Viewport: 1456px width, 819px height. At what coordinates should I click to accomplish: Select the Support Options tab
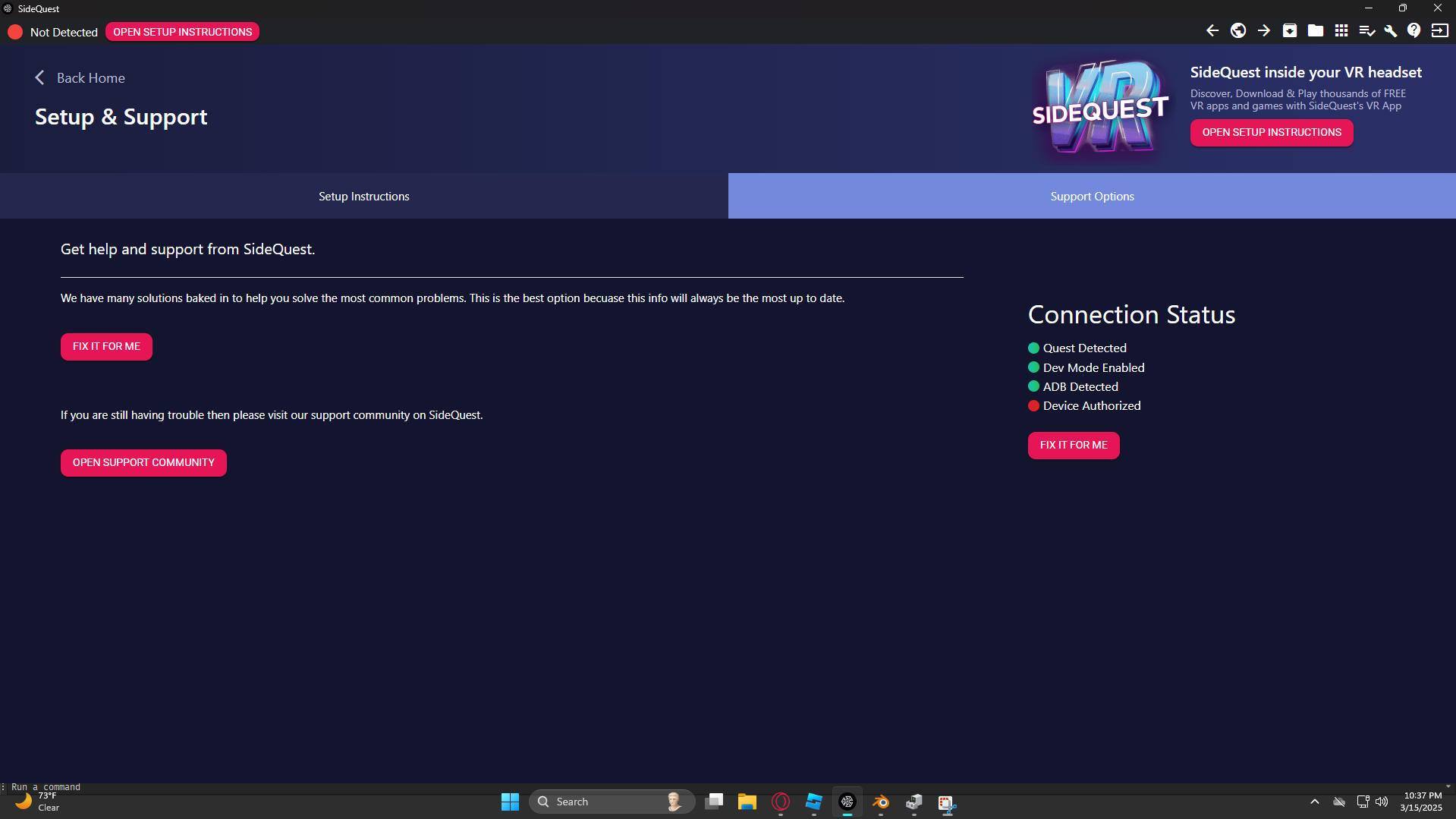(x=1092, y=196)
